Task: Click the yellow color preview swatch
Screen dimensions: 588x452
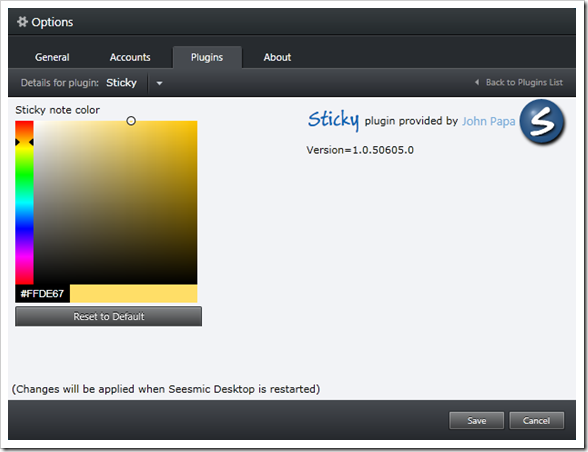Action: coord(134,294)
